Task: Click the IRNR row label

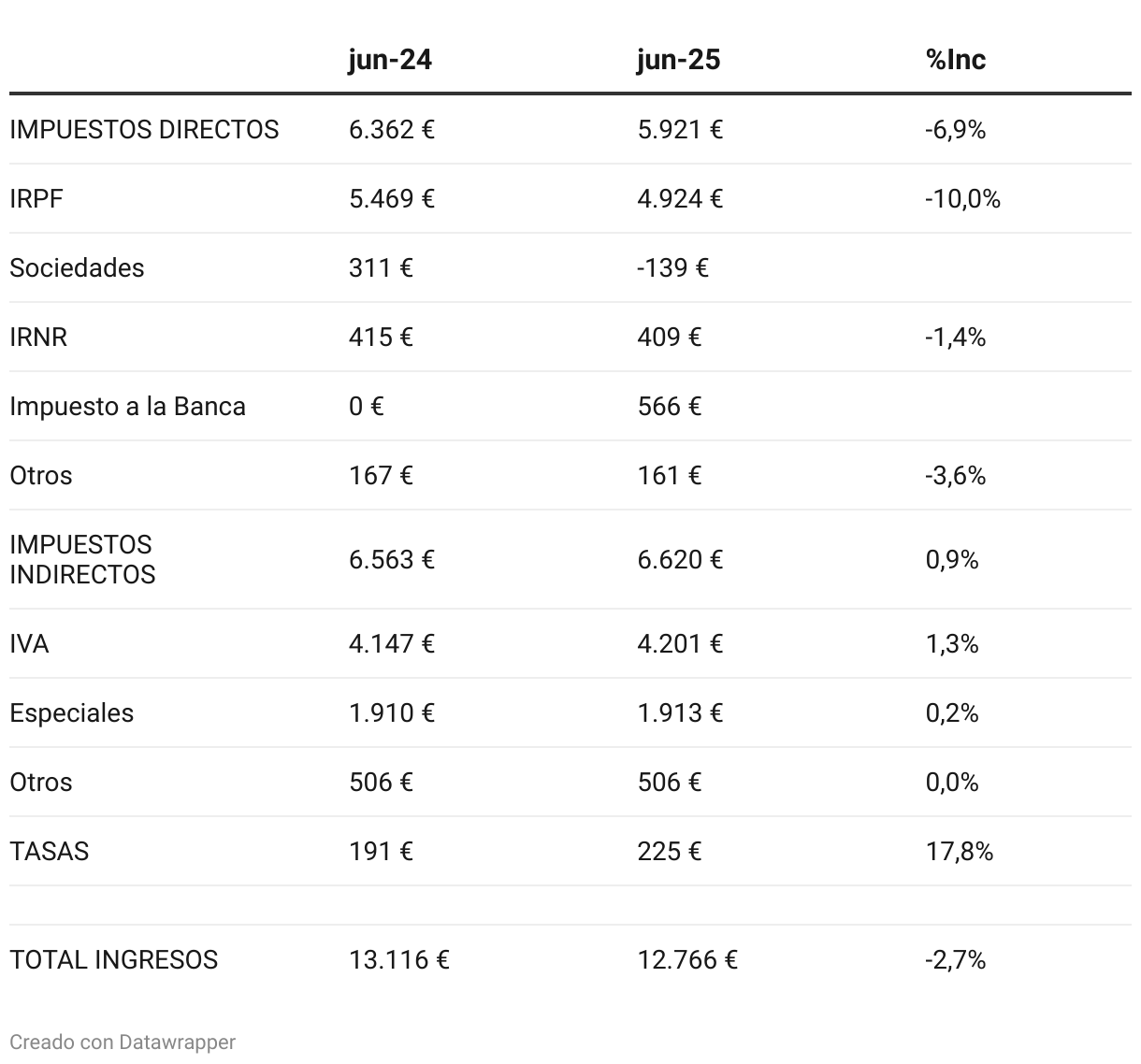Action: [x=38, y=337]
